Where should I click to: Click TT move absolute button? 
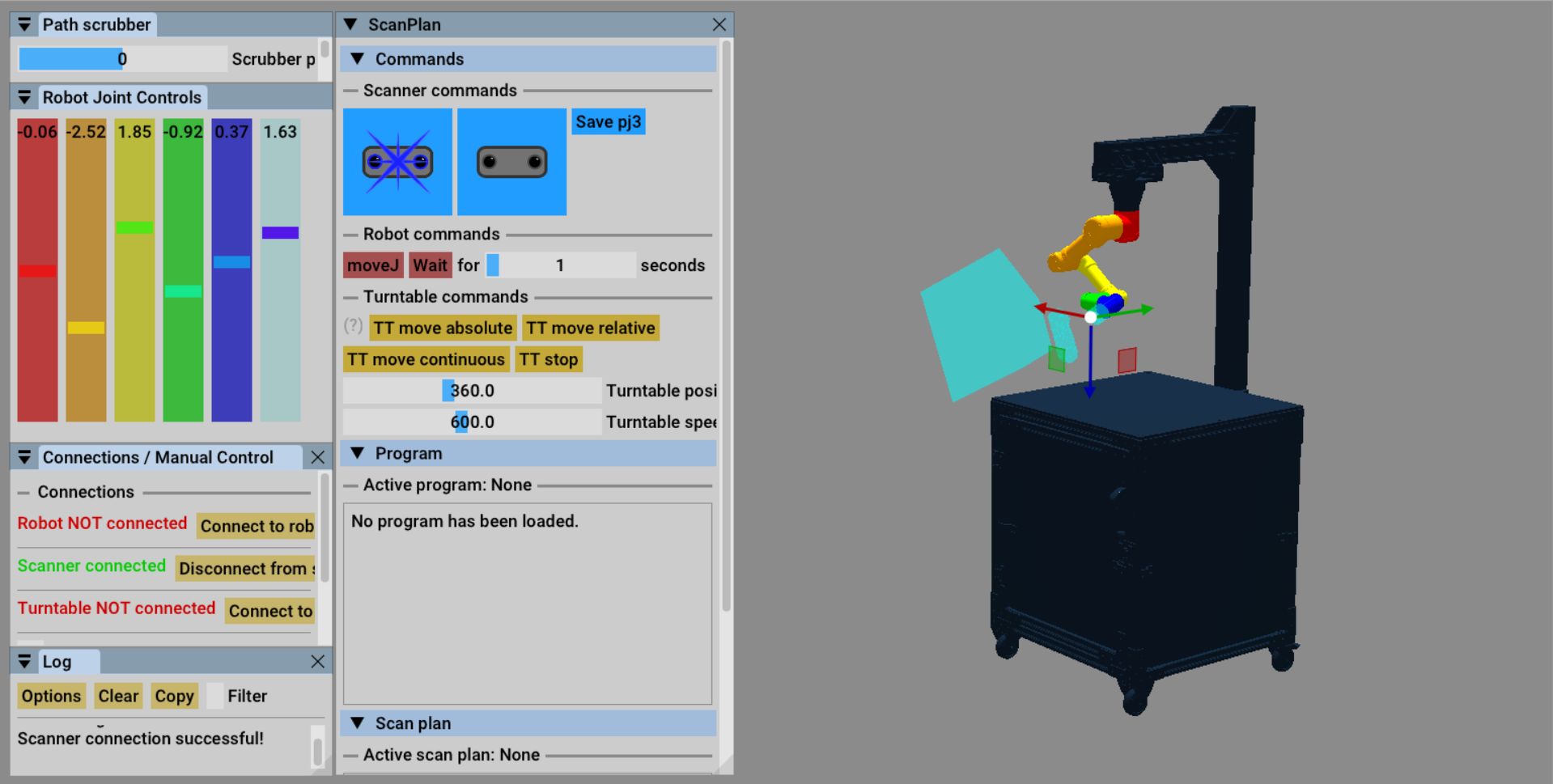tap(443, 328)
